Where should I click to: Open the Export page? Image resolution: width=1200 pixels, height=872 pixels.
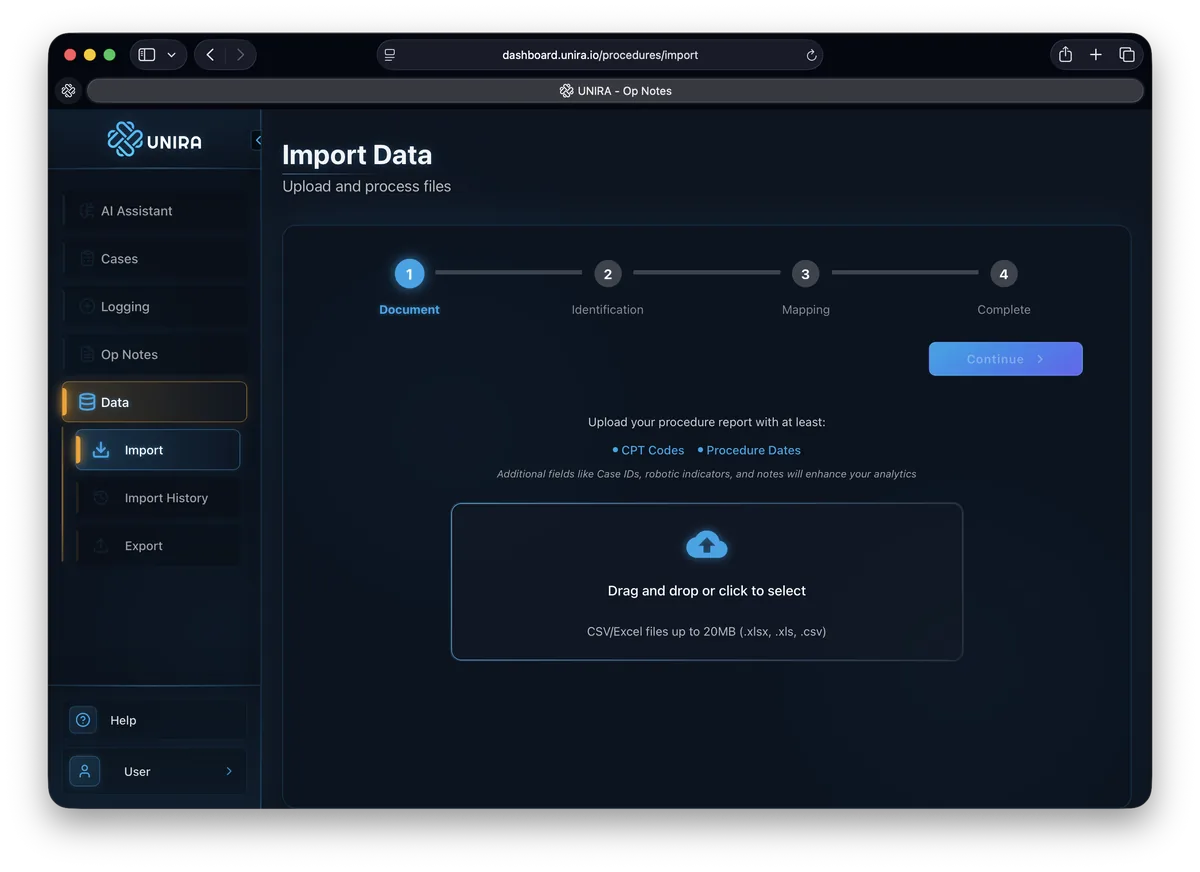158,546
